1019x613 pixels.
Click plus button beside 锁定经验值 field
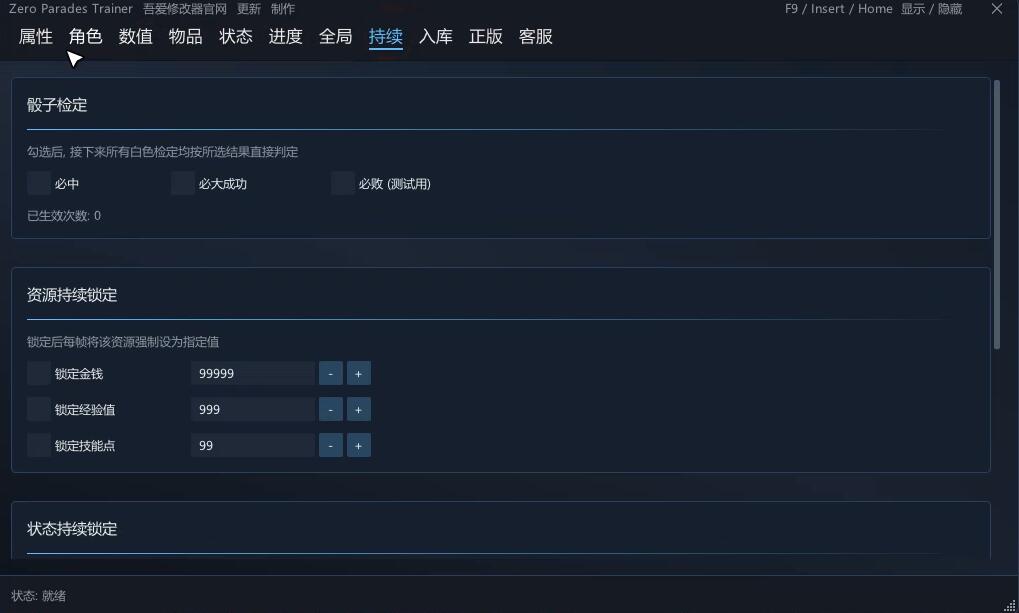point(358,410)
